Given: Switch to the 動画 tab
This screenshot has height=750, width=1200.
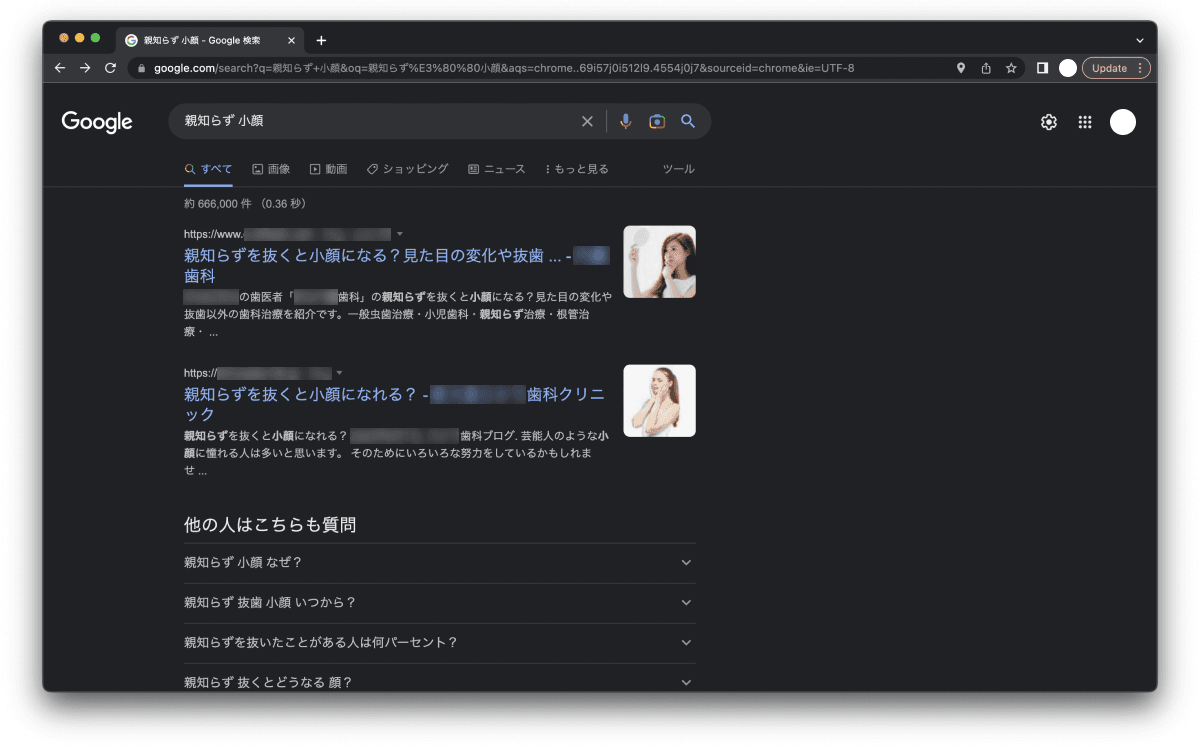Looking at the screenshot, I should tap(328, 169).
